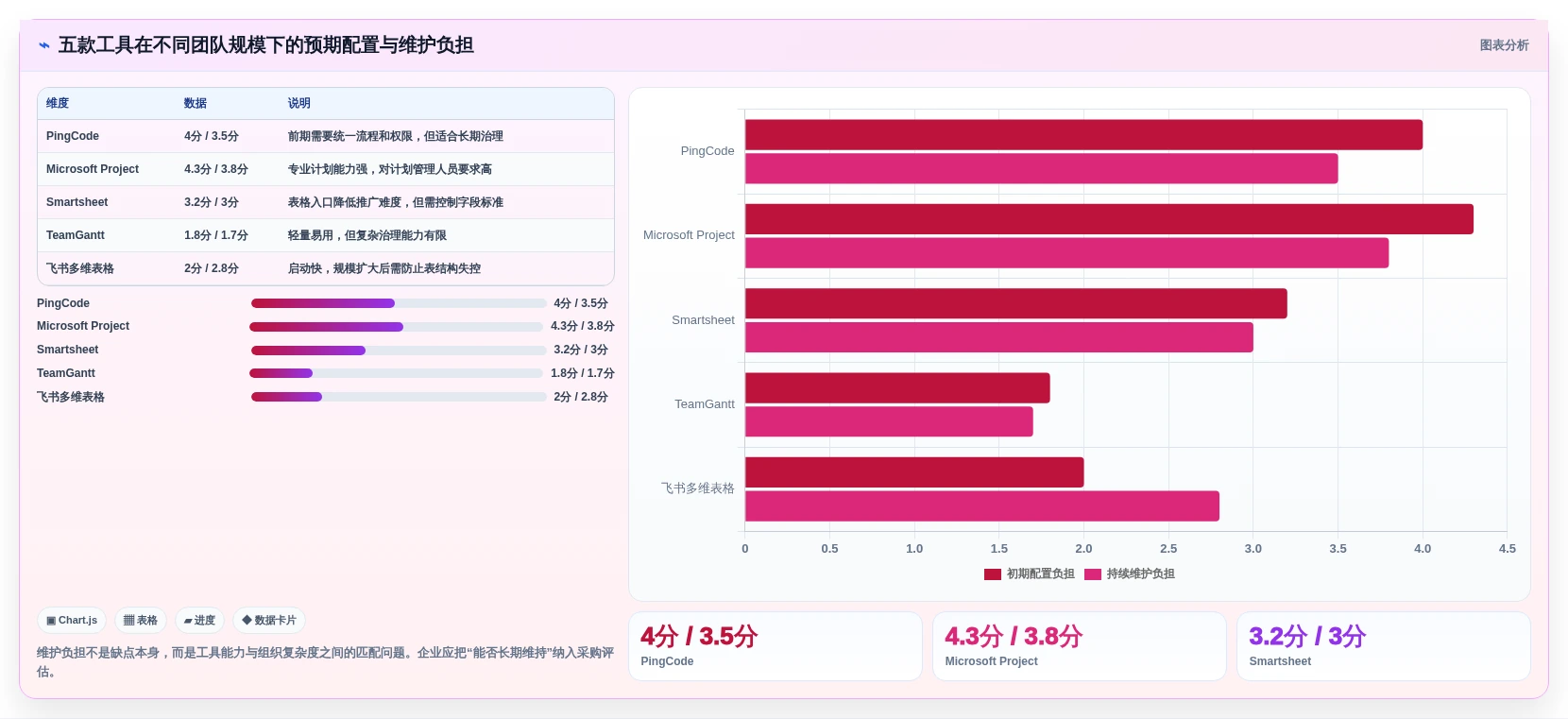Click Microsoft Project table row name
This screenshot has width=1568, height=719.
click(x=93, y=169)
